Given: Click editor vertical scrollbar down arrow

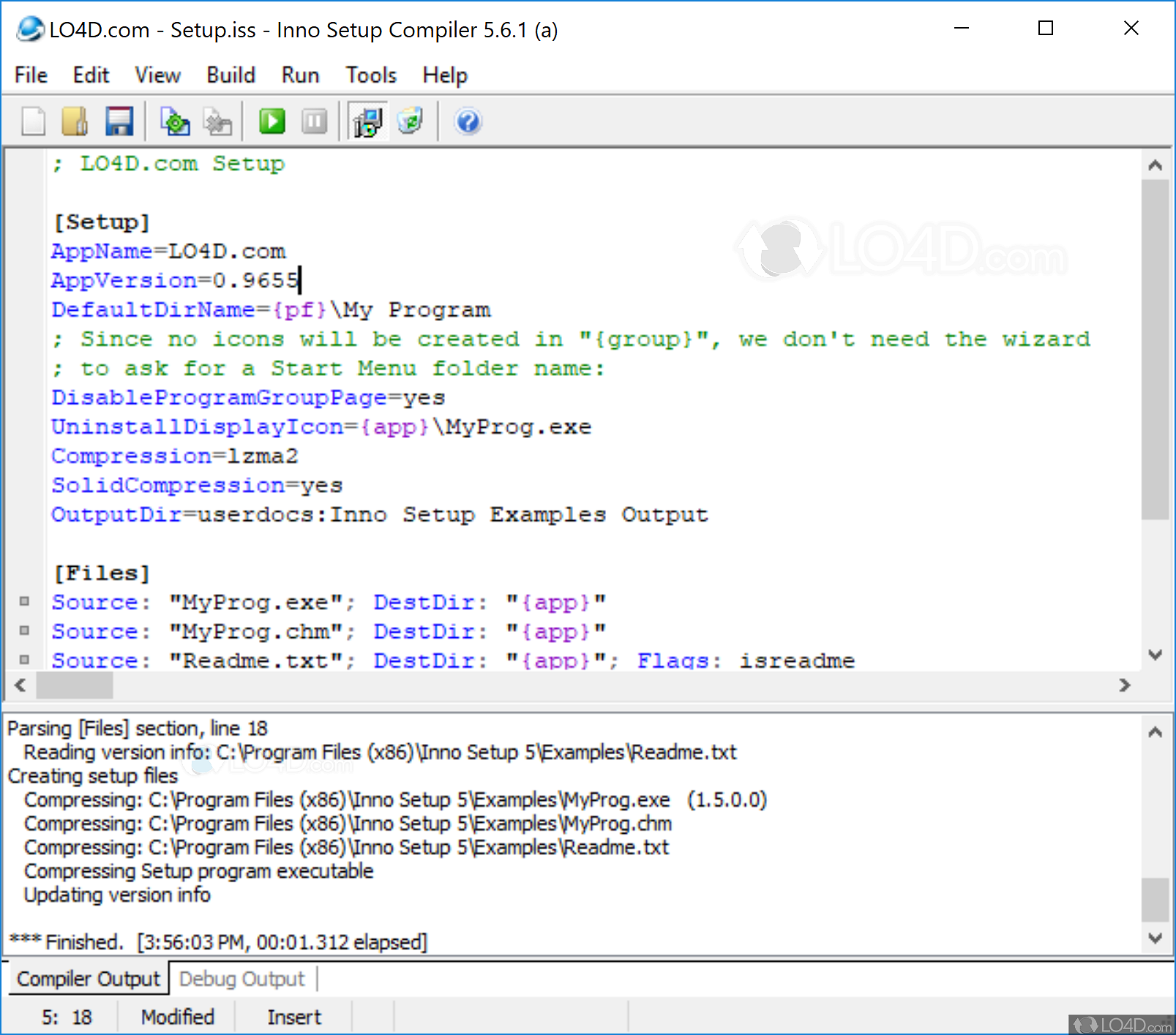Looking at the screenshot, I should click(x=1155, y=655).
